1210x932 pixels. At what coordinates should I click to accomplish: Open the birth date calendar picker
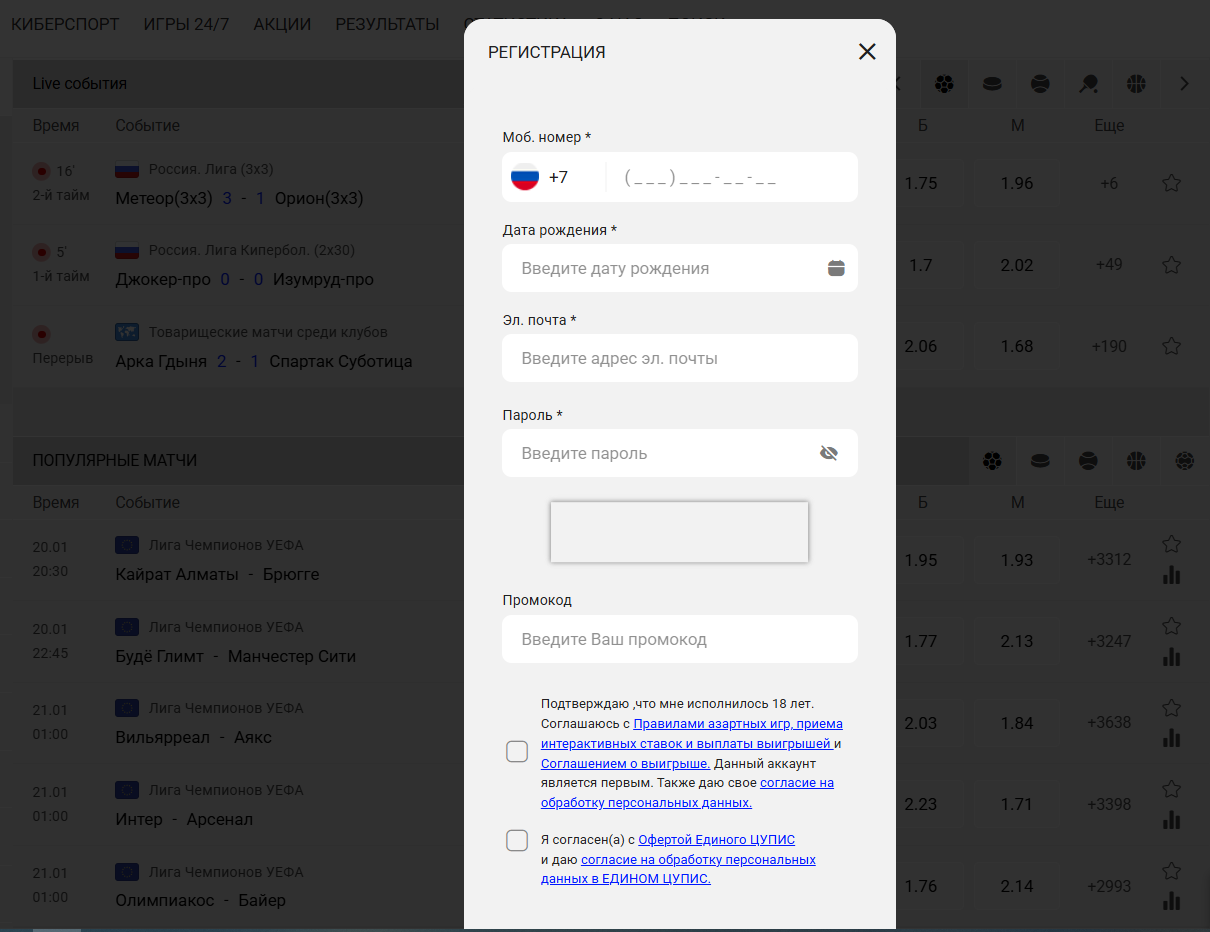pos(836,268)
